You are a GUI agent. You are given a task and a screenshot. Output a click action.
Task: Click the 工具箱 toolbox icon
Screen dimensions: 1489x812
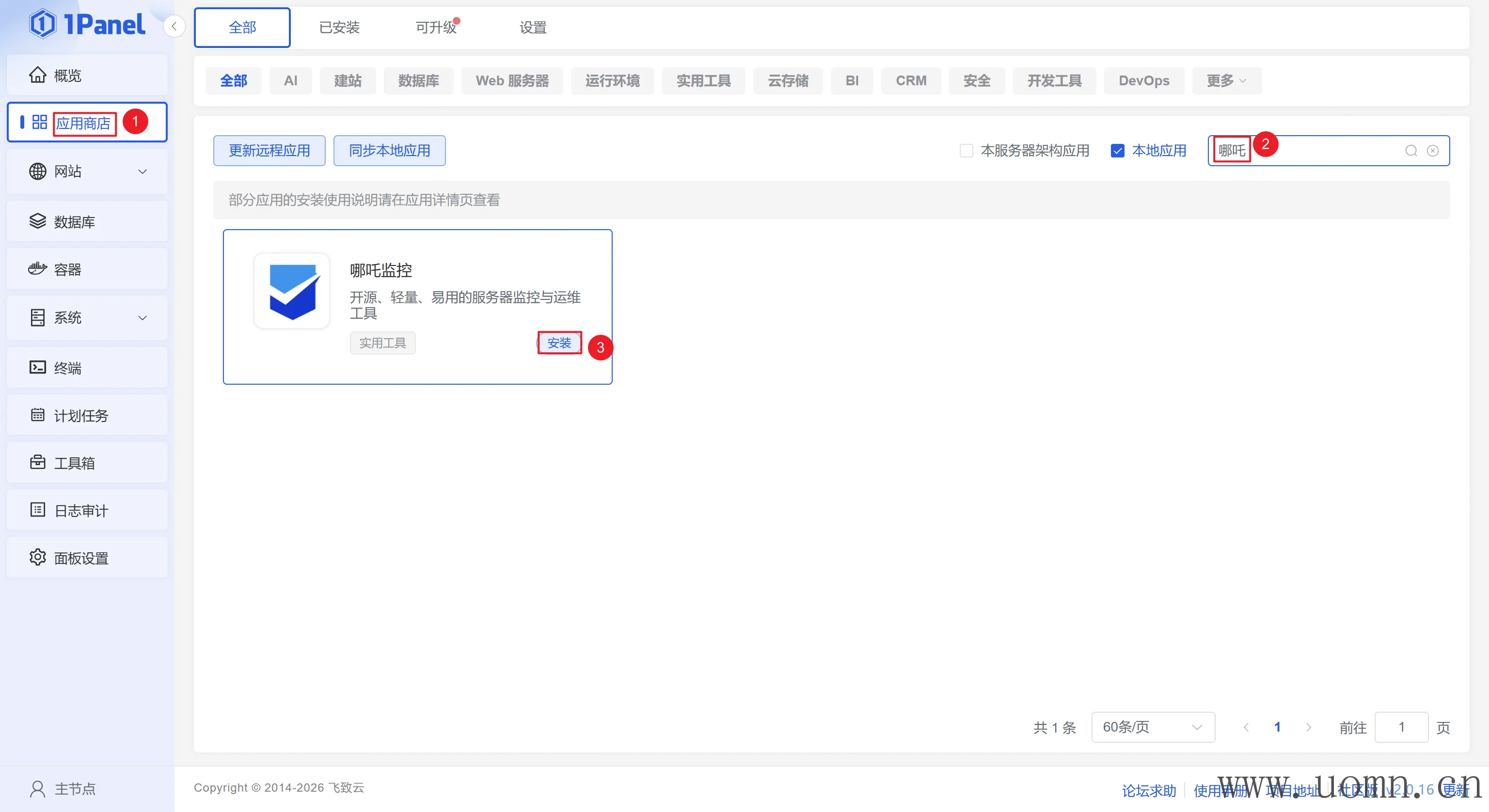point(38,462)
